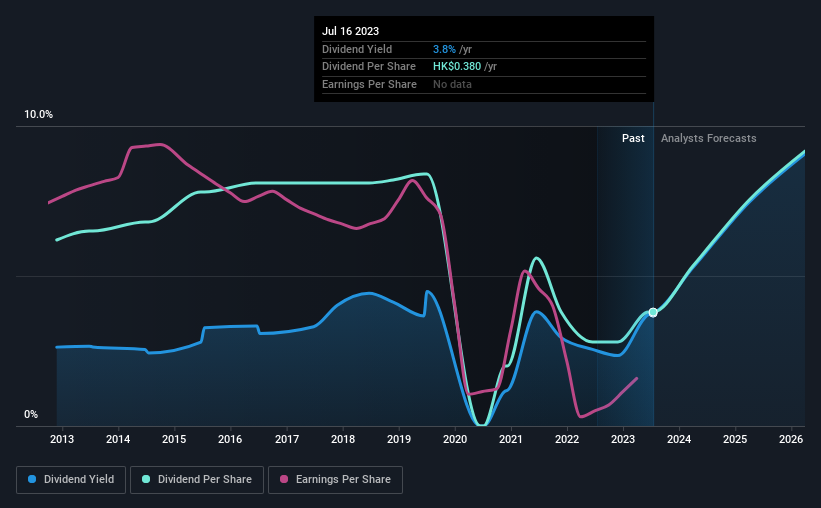Select the 2020 x-axis year label
The height and width of the screenshot is (508, 821).
[x=454, y=439]
